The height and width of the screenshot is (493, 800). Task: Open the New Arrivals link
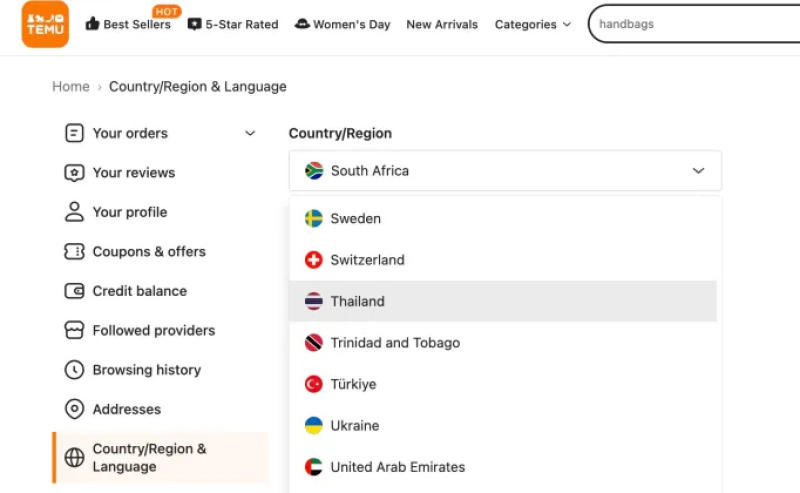point(442,24)
